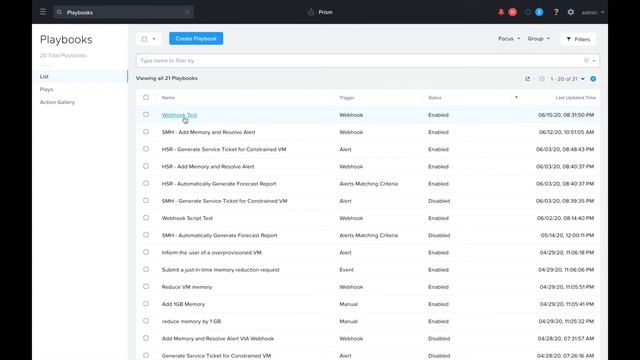The height and width of the screenshot is (360, 640).
Task: Open reduce memory by 1 GB playbook
Action: click(x=191, y=321)
